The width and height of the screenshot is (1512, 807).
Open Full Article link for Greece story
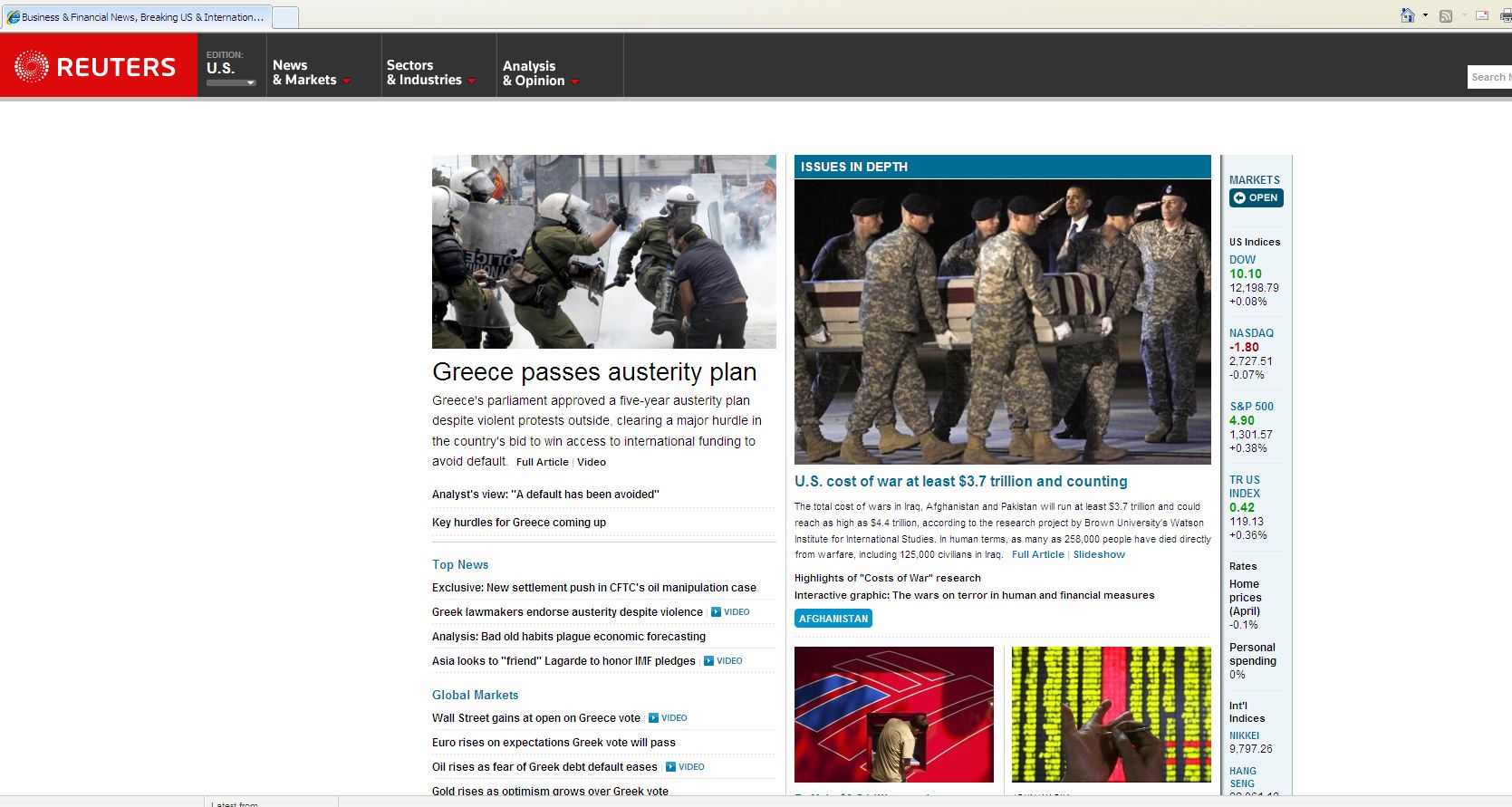(x=542, y=462)
